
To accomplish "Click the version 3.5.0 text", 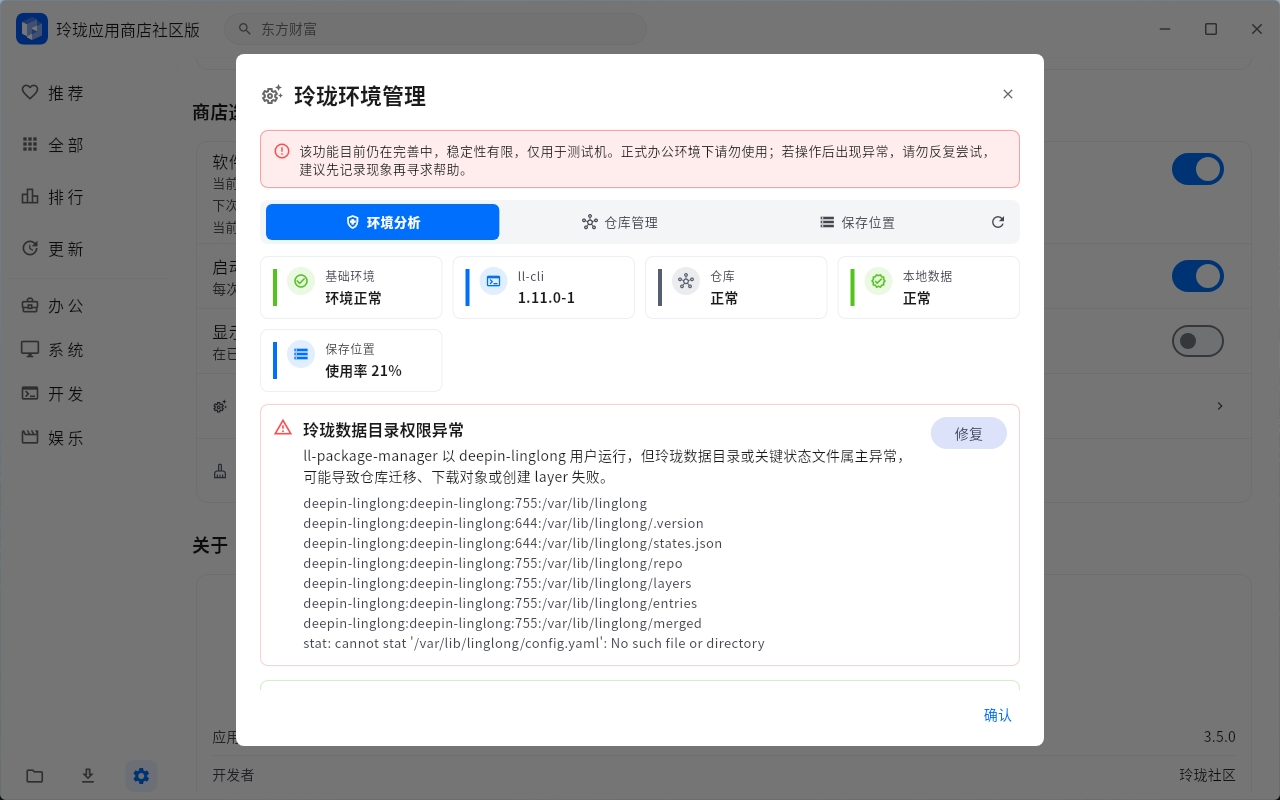I will (x=1220, y=737).
